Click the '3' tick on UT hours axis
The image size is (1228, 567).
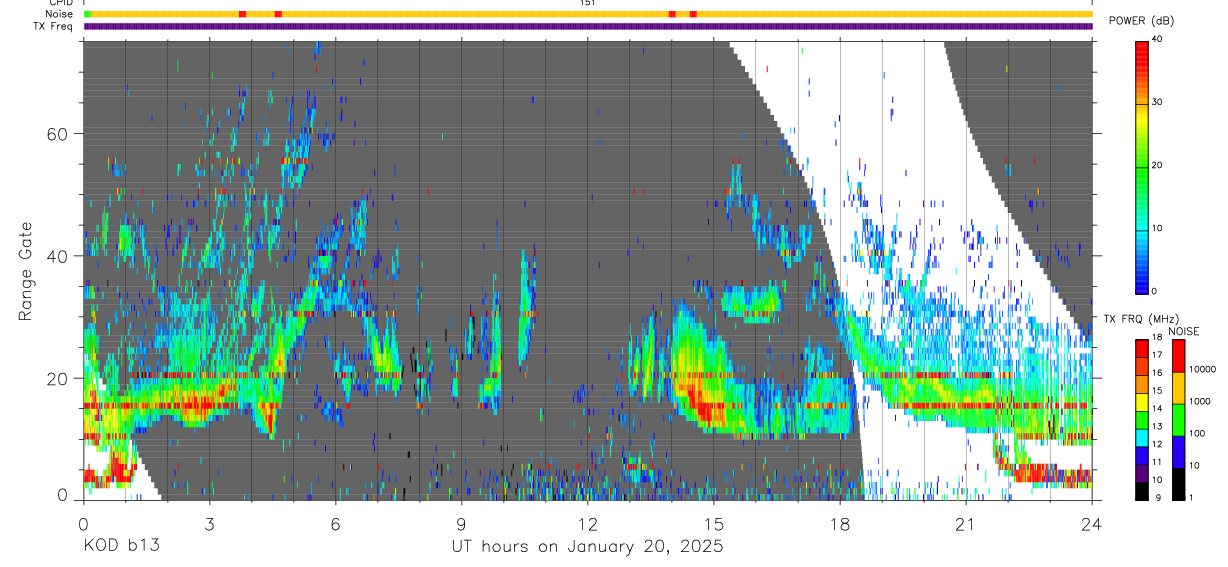click(209, 523)
